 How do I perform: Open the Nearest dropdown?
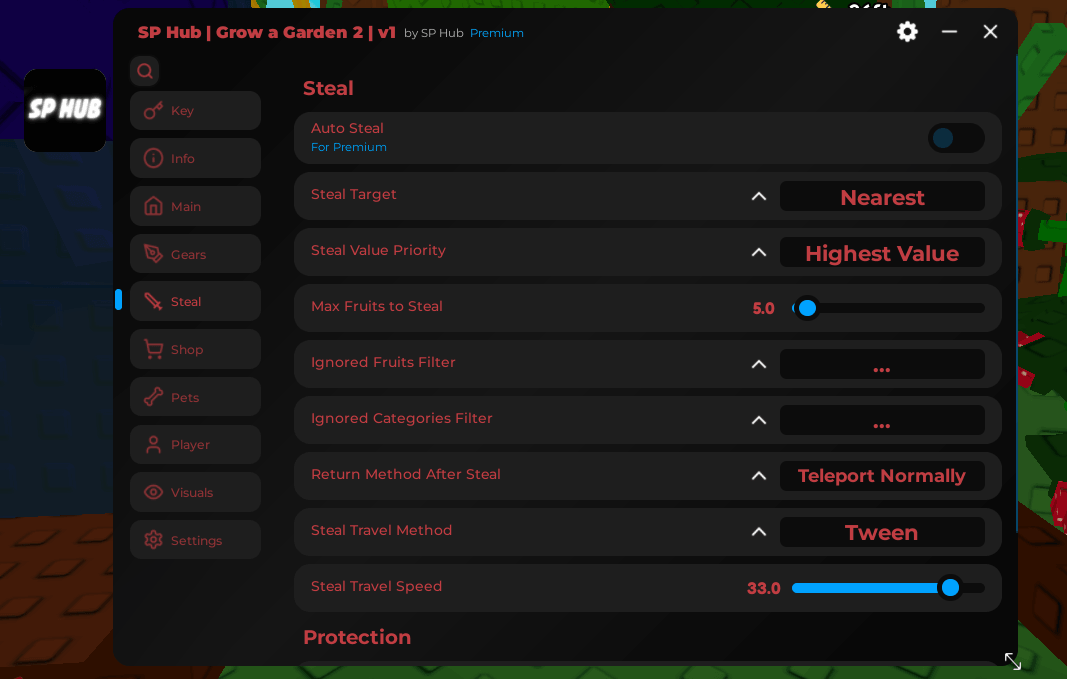882,197
